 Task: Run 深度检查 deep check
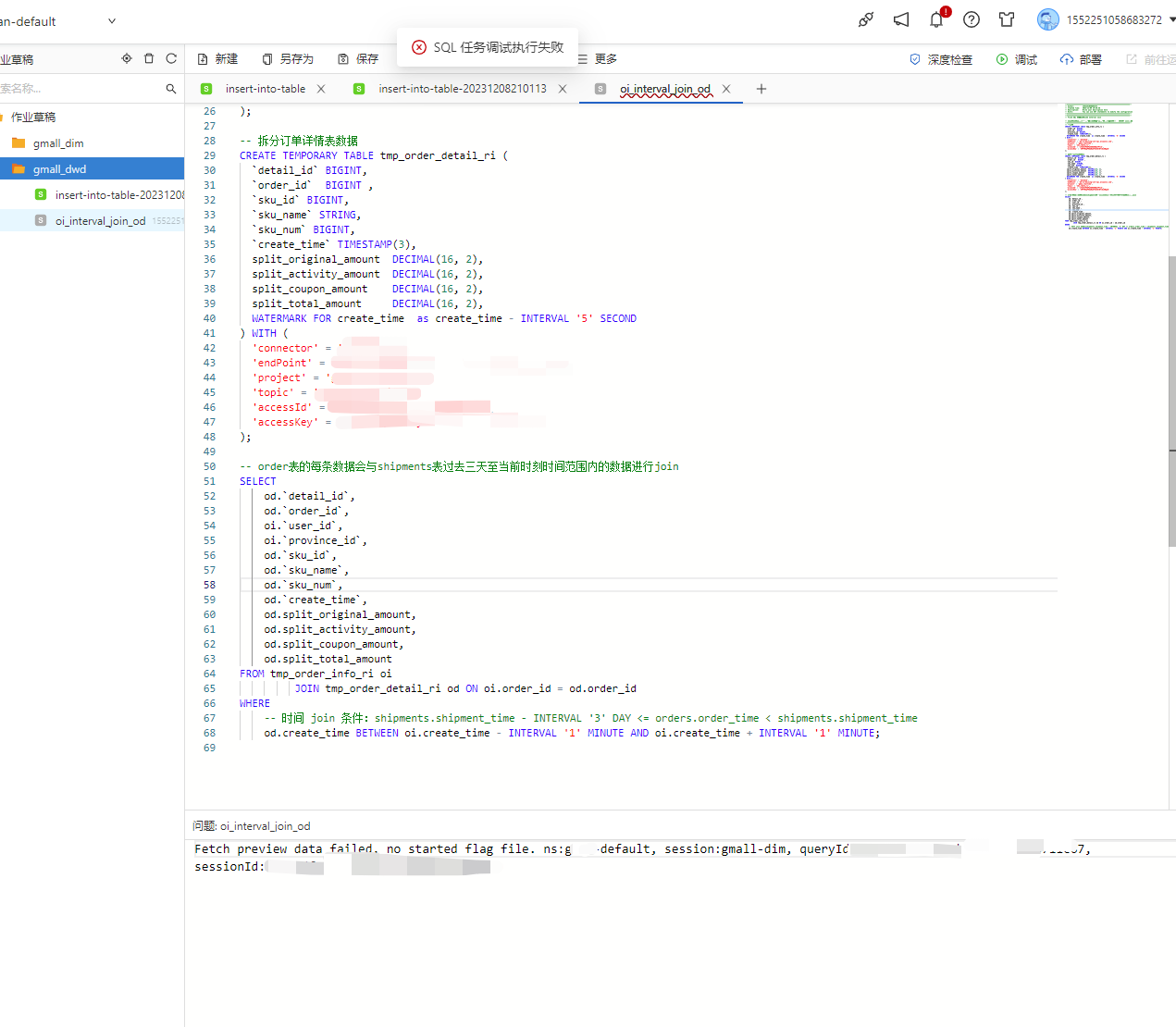click(x=941, y=59)
